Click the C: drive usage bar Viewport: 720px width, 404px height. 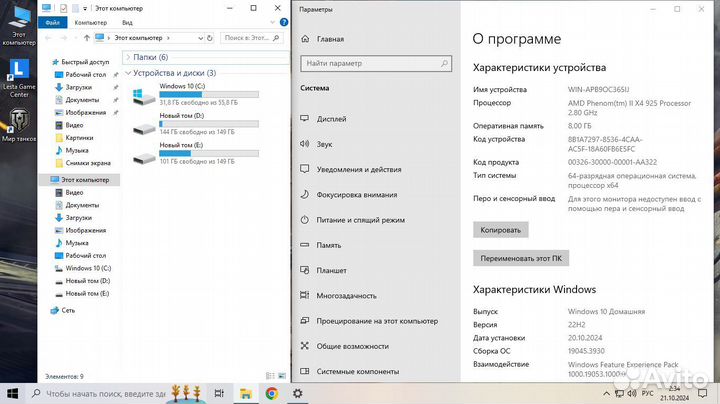209,95
